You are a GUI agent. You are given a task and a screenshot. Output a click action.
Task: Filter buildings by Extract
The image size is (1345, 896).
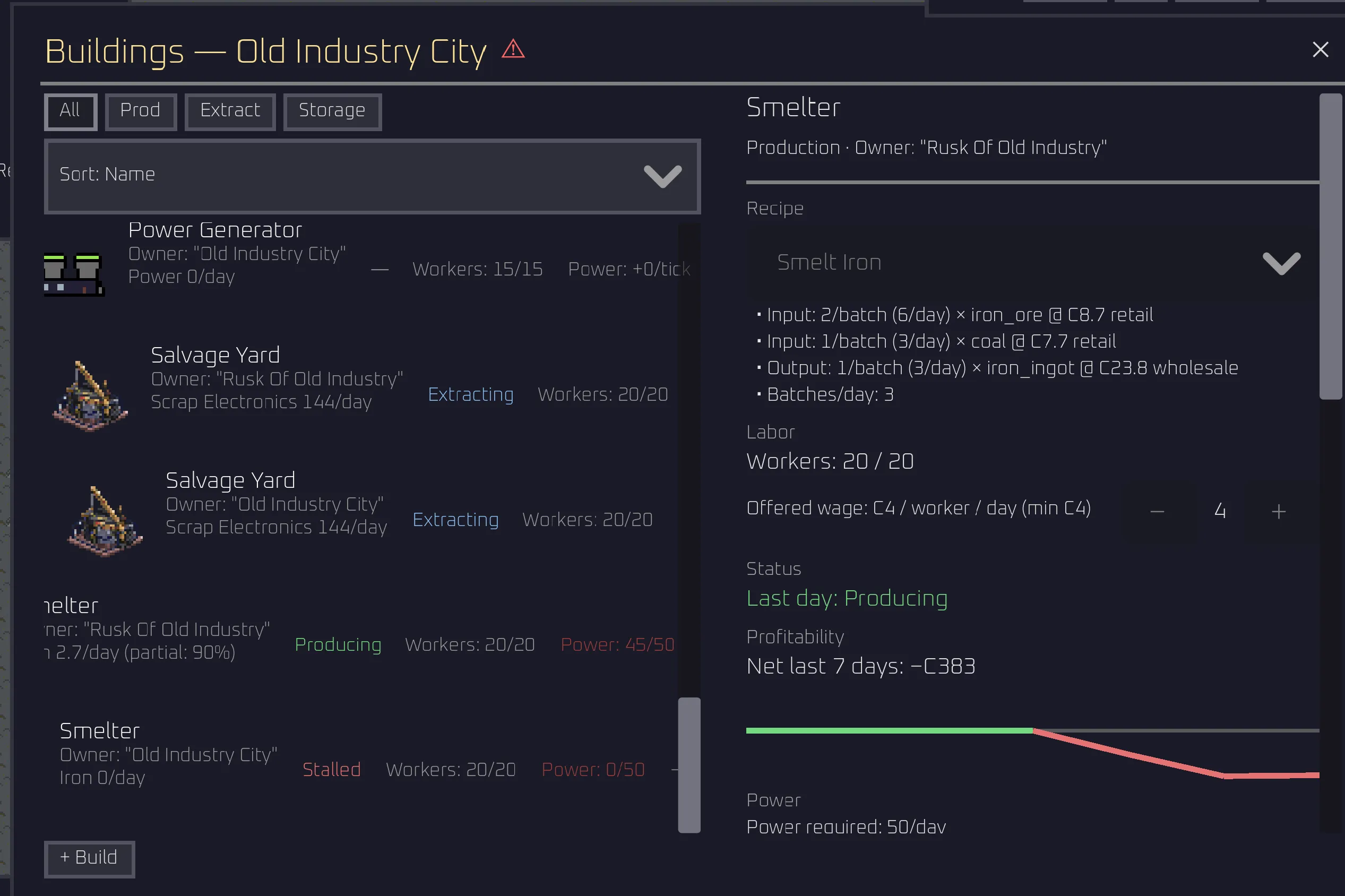(x=230, y=112)
